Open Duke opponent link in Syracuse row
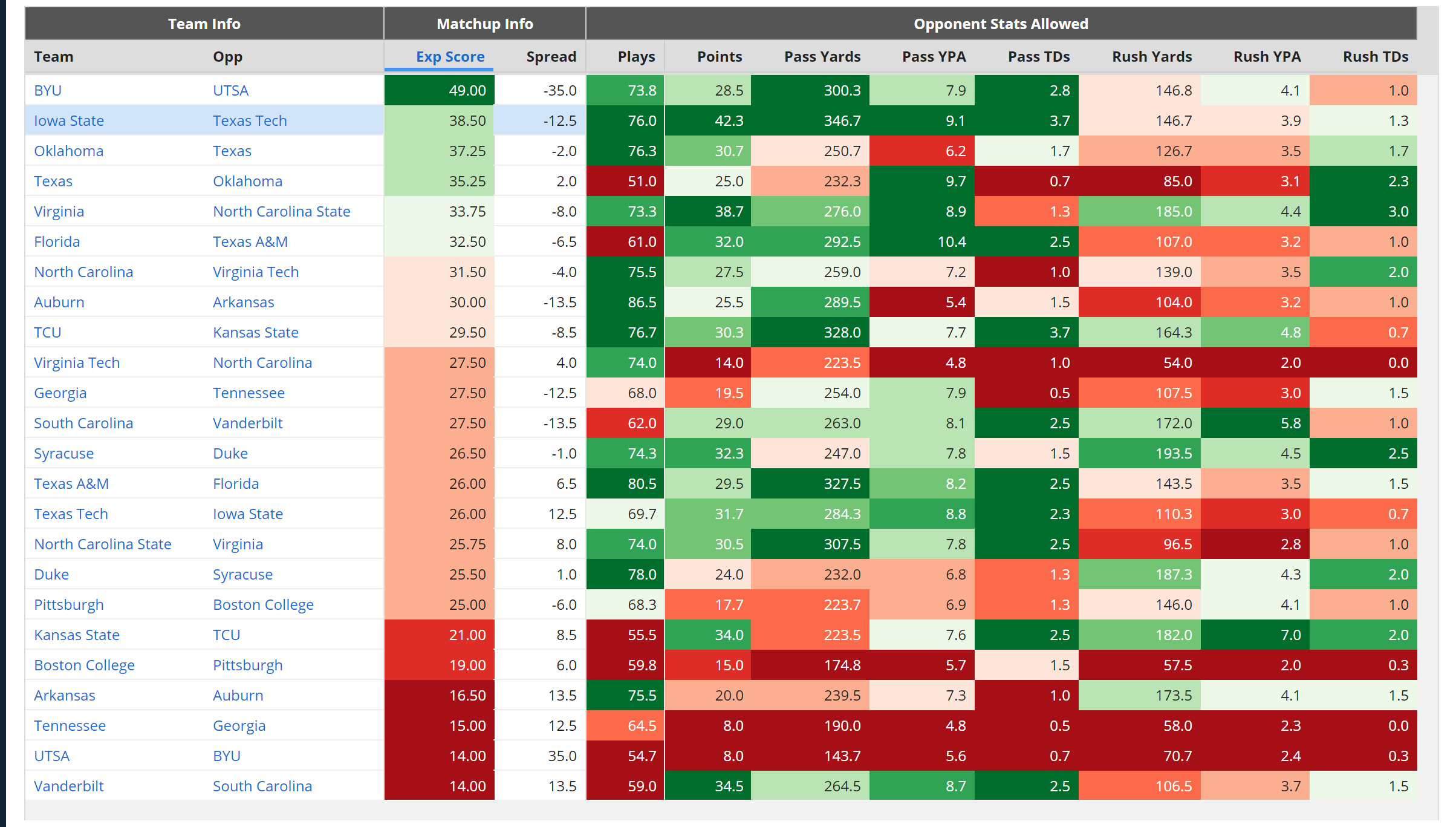 click(x=230, y=453)
